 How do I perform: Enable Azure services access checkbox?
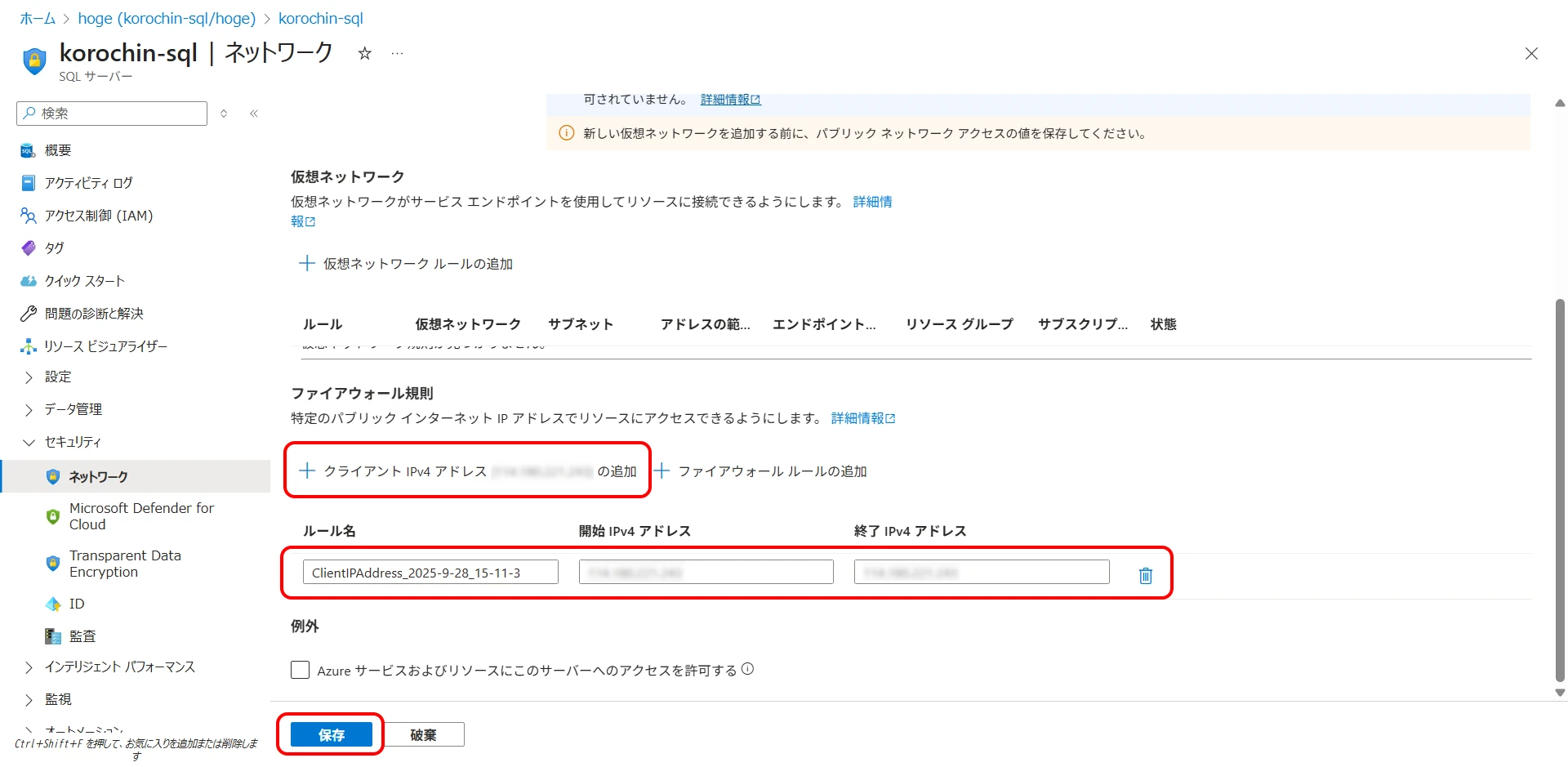pyautogui.click(x=301, y=670)
